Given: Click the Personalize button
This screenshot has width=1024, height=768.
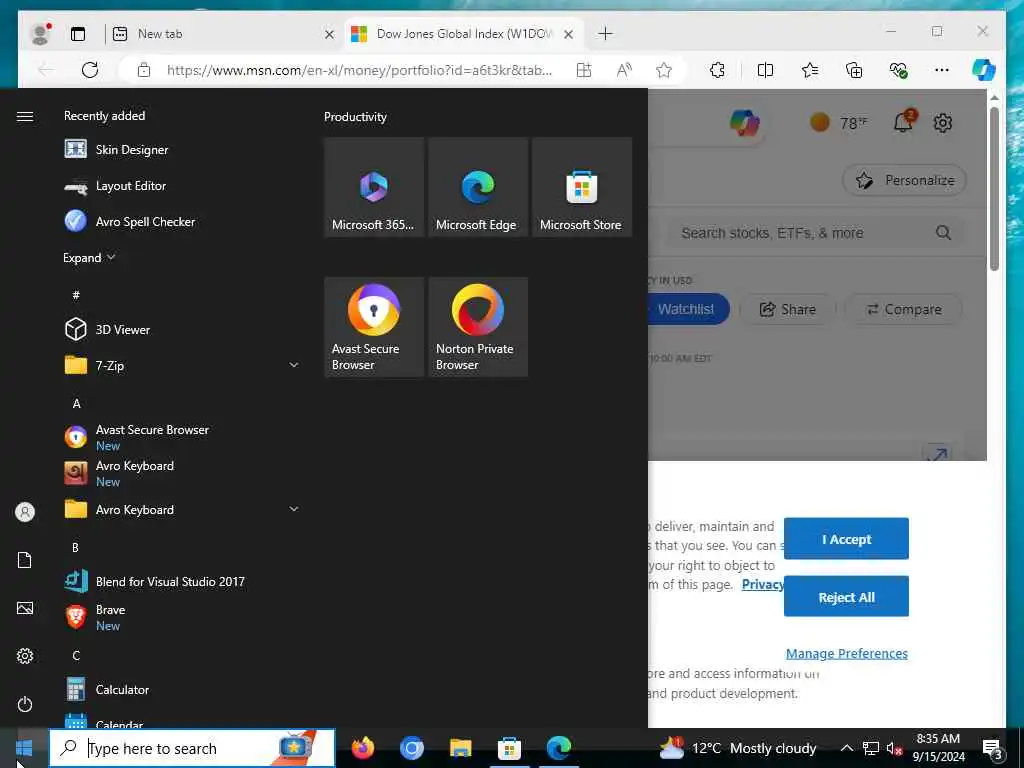Looking at the screenshot, I should coord(904,180).
